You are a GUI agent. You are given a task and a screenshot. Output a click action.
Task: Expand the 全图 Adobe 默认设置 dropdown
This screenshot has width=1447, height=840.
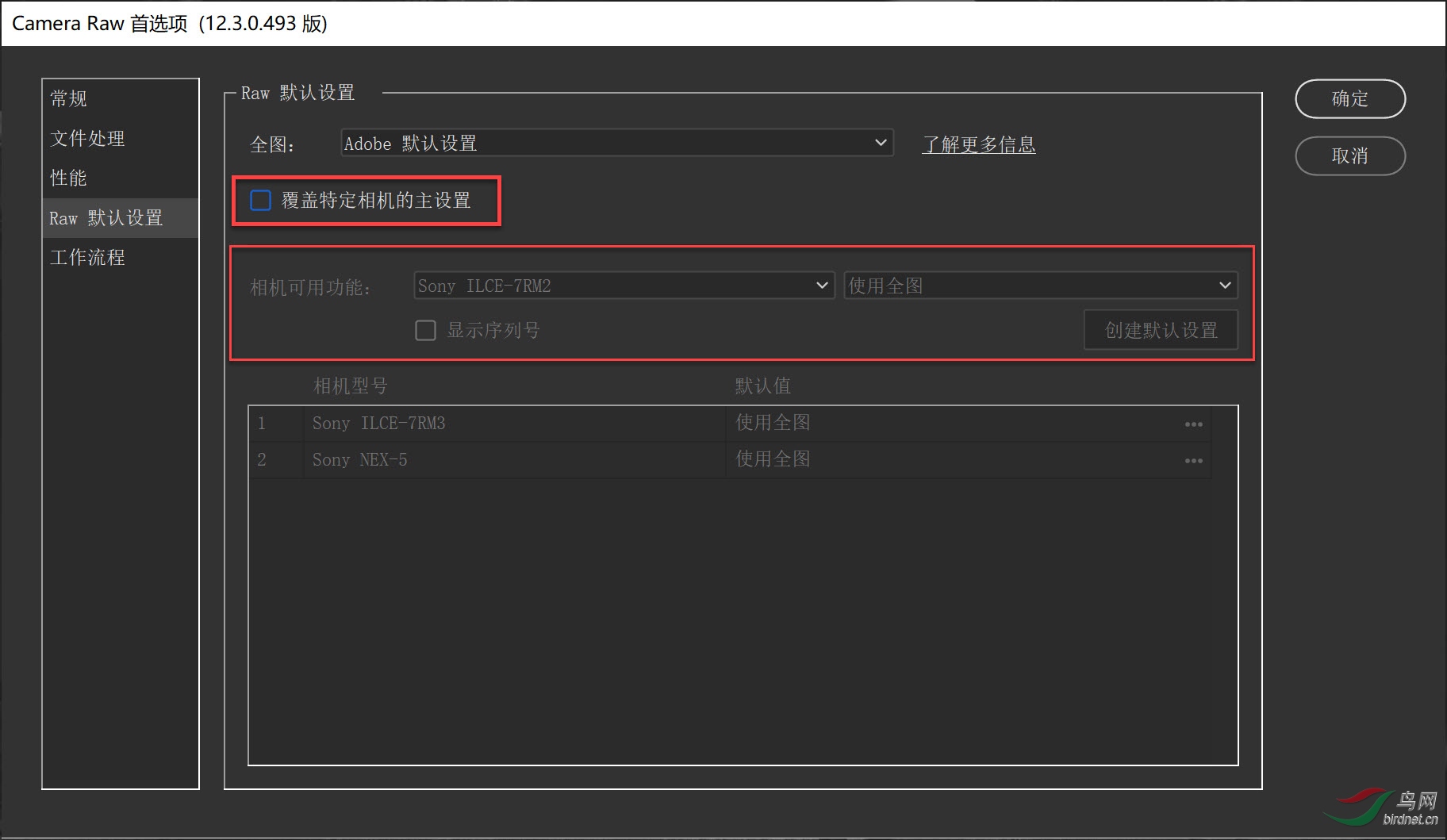616,144
